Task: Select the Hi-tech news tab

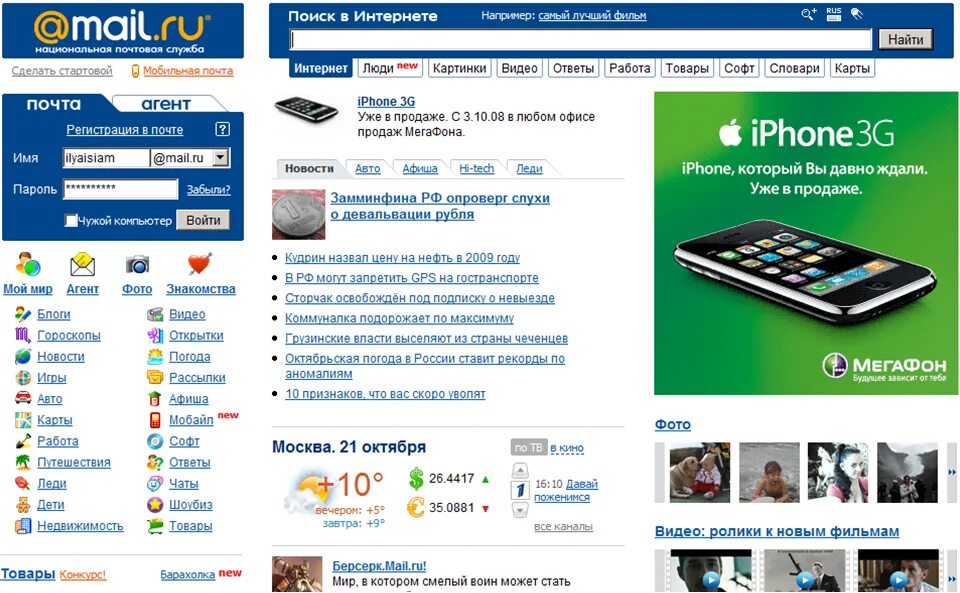Action: (476, 168)
